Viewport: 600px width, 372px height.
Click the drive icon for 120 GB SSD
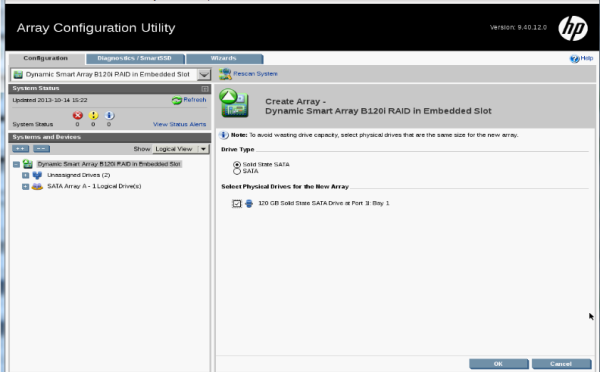[249, 203]
